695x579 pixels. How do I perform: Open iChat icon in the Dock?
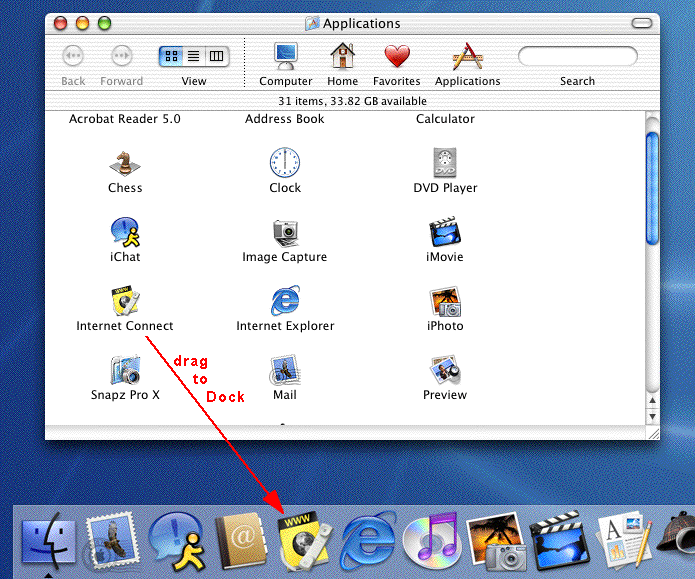coord(178,541)
